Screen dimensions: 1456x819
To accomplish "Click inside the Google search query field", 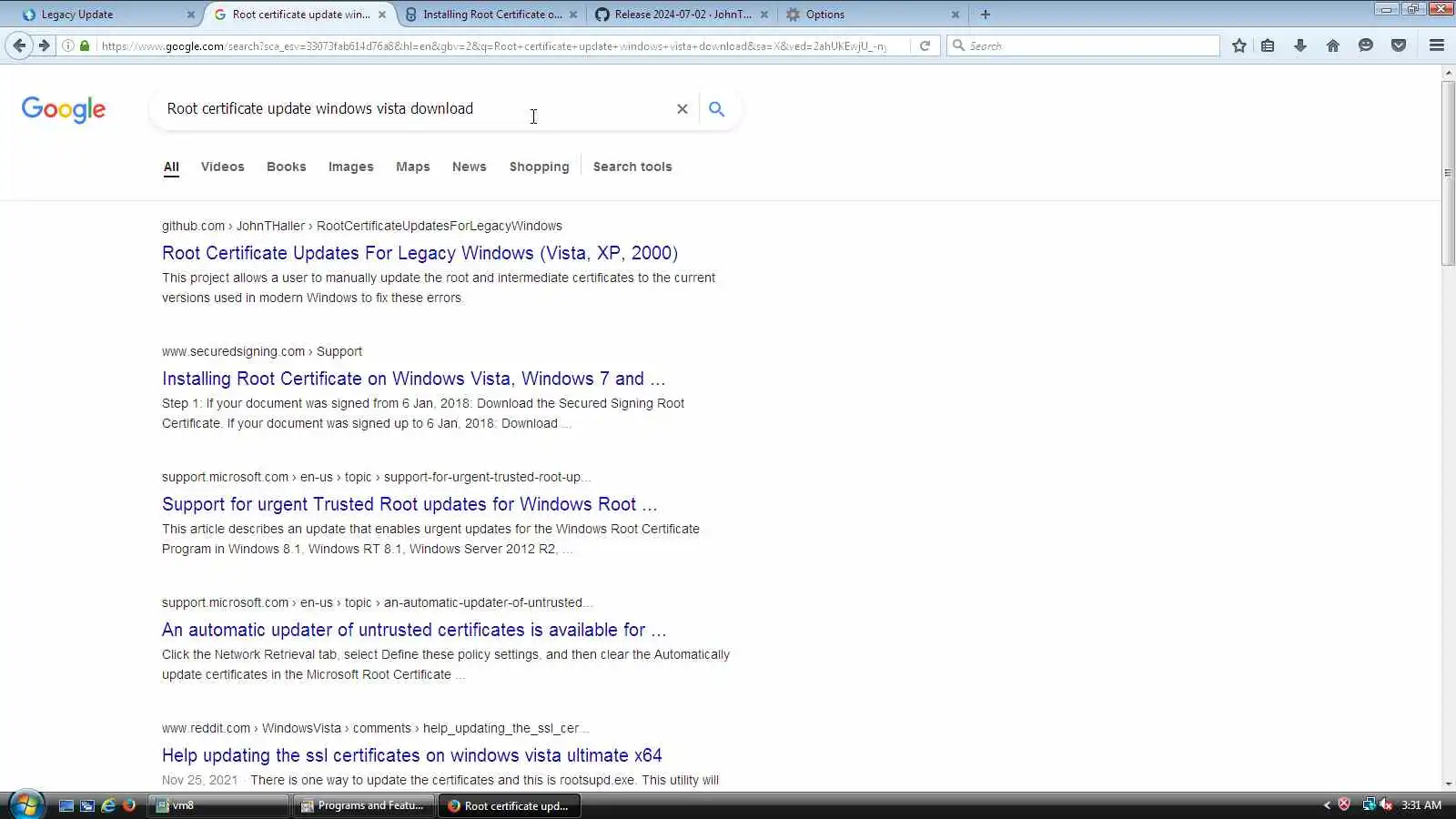I will point(414,108).
